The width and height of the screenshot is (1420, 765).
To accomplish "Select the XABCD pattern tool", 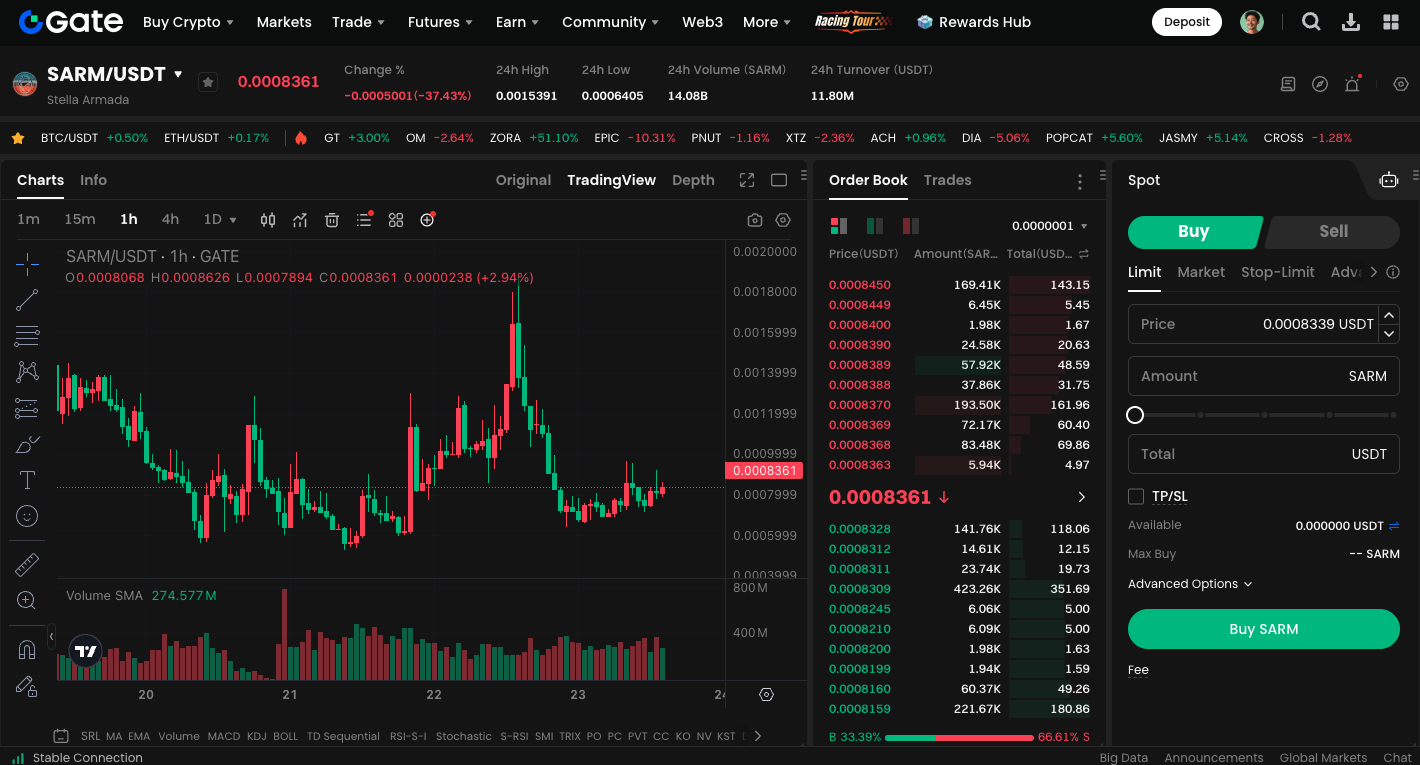I will click(x=27, y=371).
